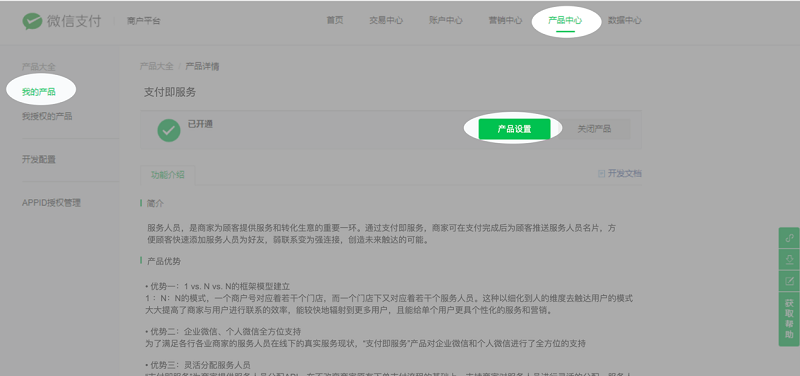Click the 产品详情 breadcrumb text
800x376 pixels.
[203, 66]
